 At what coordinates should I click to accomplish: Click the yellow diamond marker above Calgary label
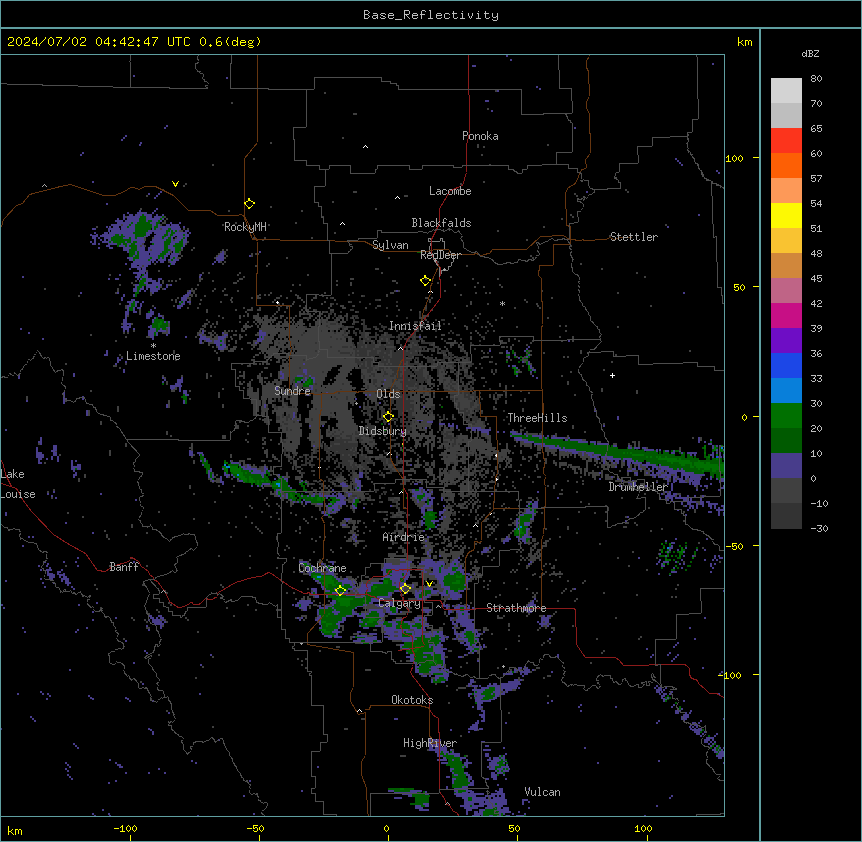click(x=405, y=589)
